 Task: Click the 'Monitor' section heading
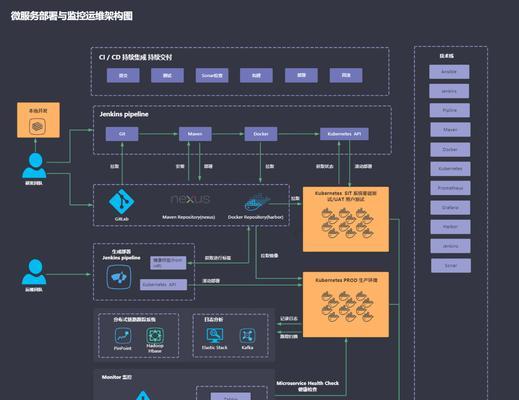click(x=117, y=377)
